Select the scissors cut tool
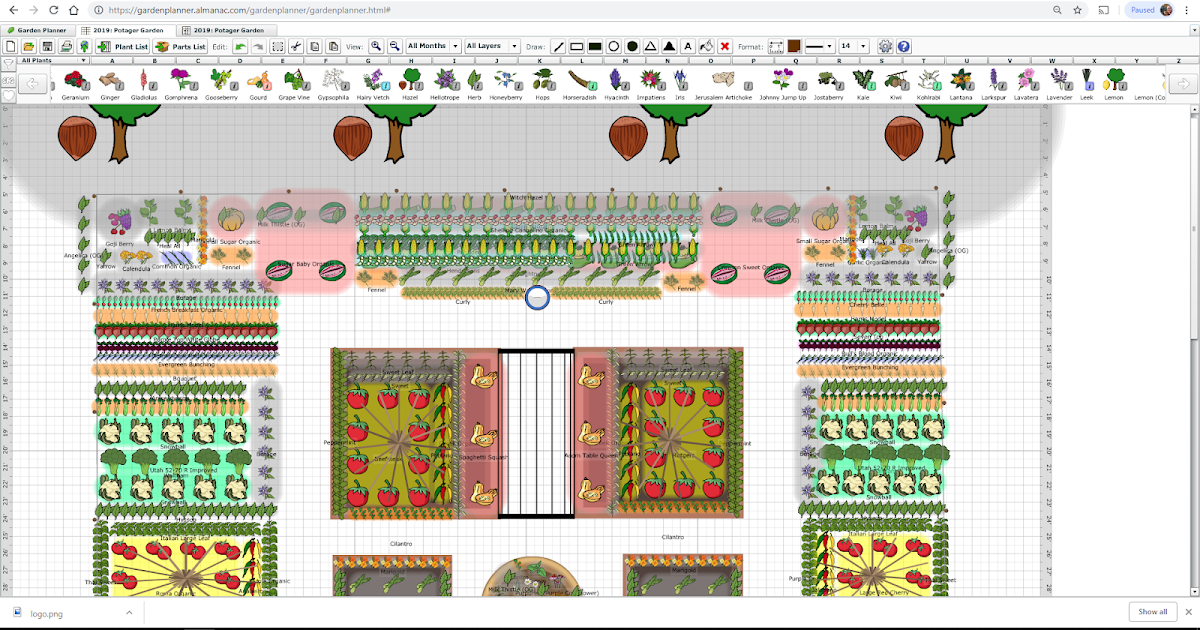Viewport: 1200px width, 630px height. coord(296,46)
